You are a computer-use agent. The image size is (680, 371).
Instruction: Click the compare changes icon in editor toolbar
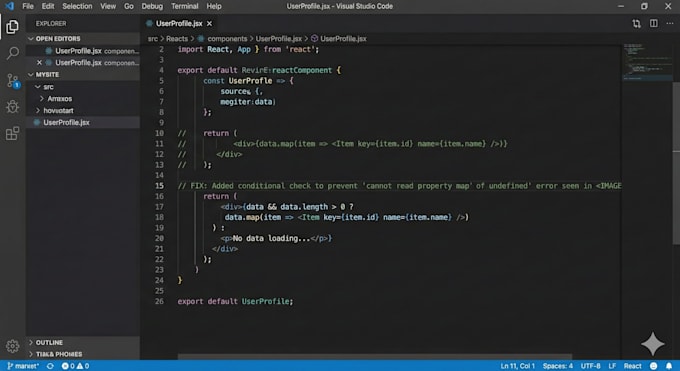click(x=636, y=23)
